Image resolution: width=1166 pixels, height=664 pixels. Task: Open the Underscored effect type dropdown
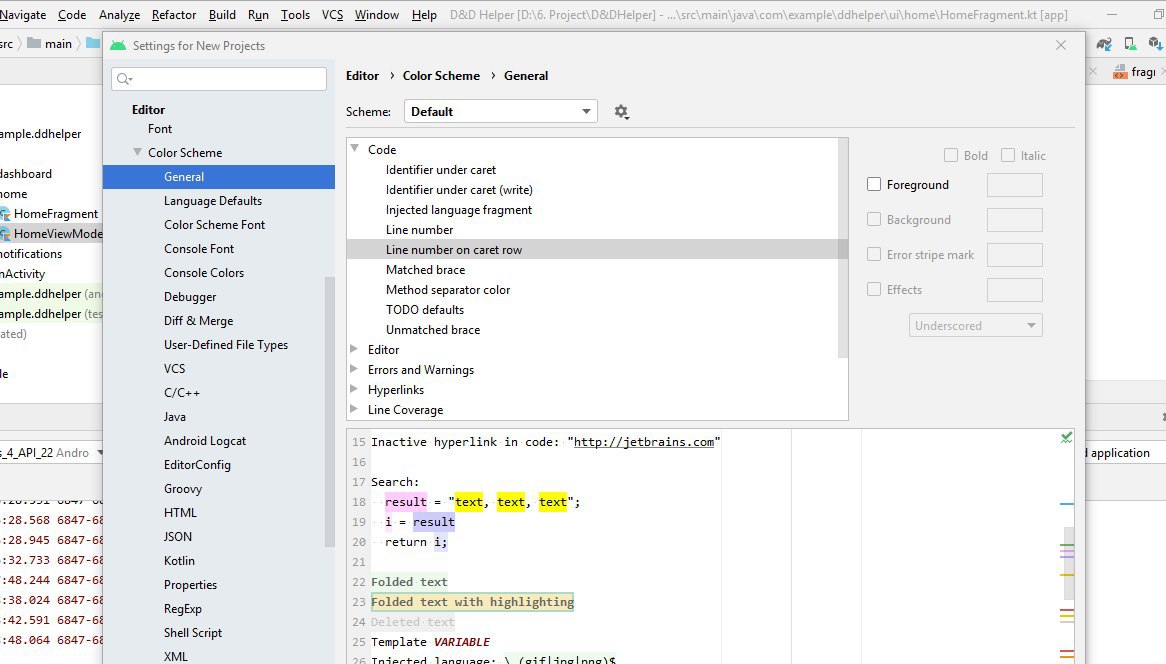click(976, 325)
